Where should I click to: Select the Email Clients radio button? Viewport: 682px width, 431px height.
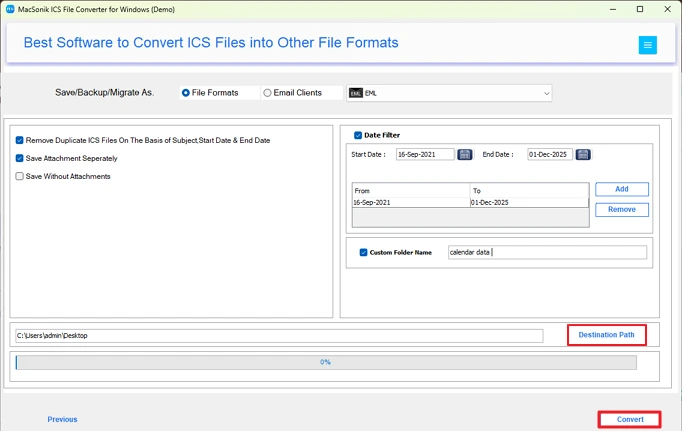click(267, 93)
